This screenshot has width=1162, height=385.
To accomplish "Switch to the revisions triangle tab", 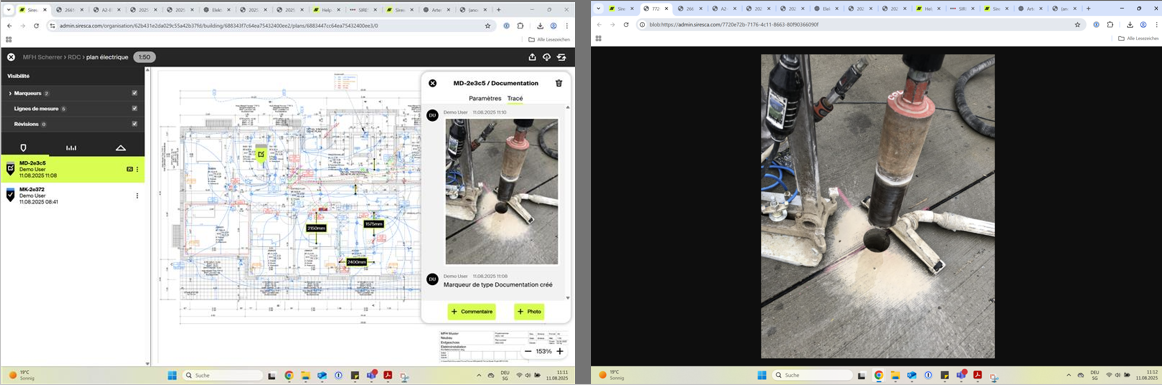I will pos(120,147).
